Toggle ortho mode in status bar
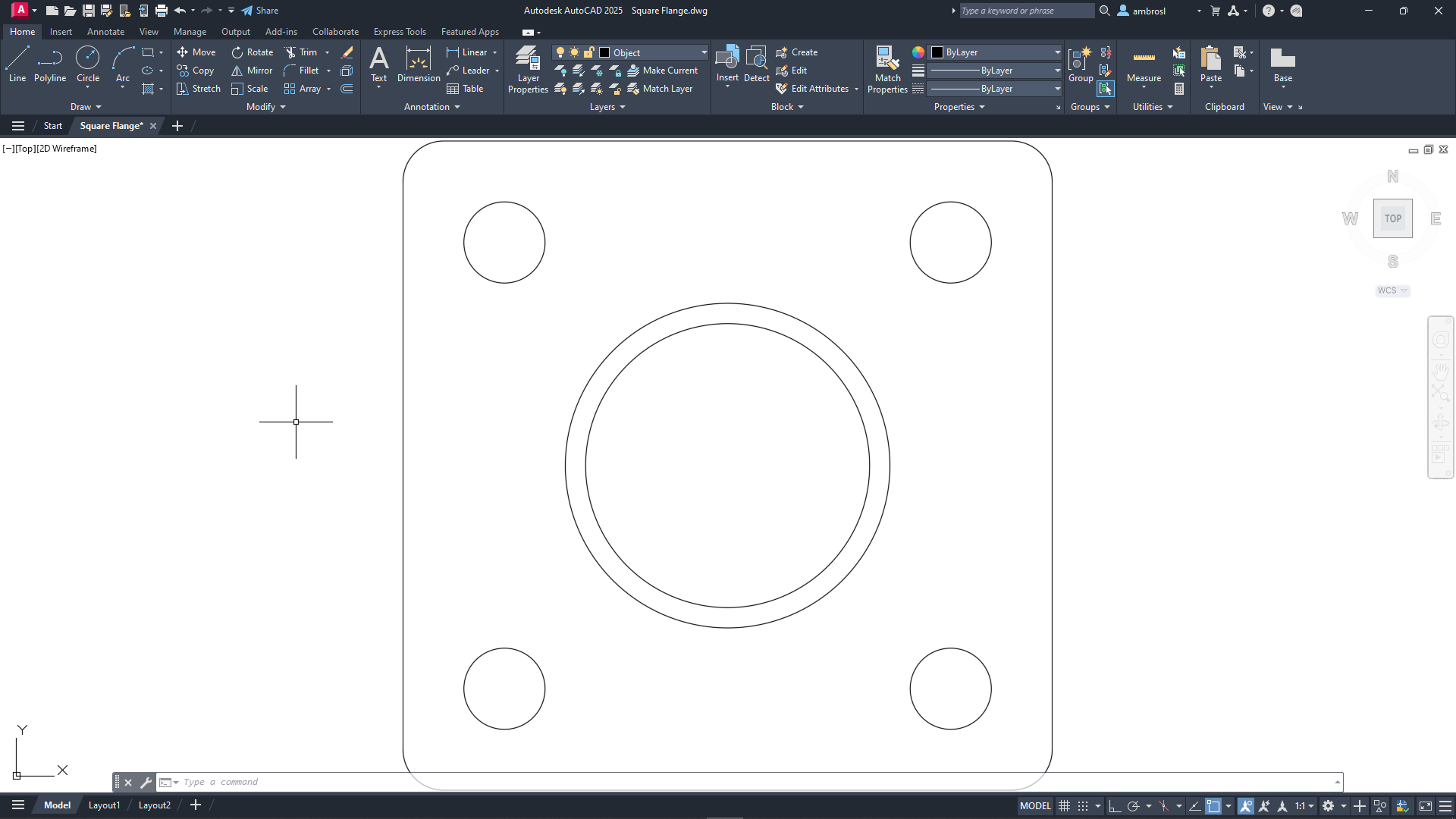1456x819 pixels. 1114,806
